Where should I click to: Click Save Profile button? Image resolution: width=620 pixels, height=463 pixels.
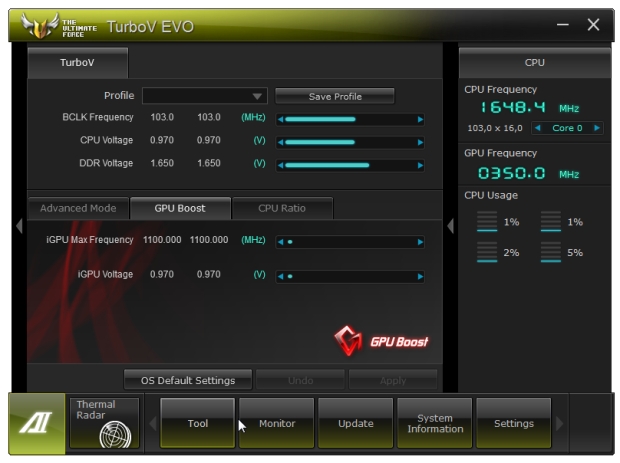point(335,96)
